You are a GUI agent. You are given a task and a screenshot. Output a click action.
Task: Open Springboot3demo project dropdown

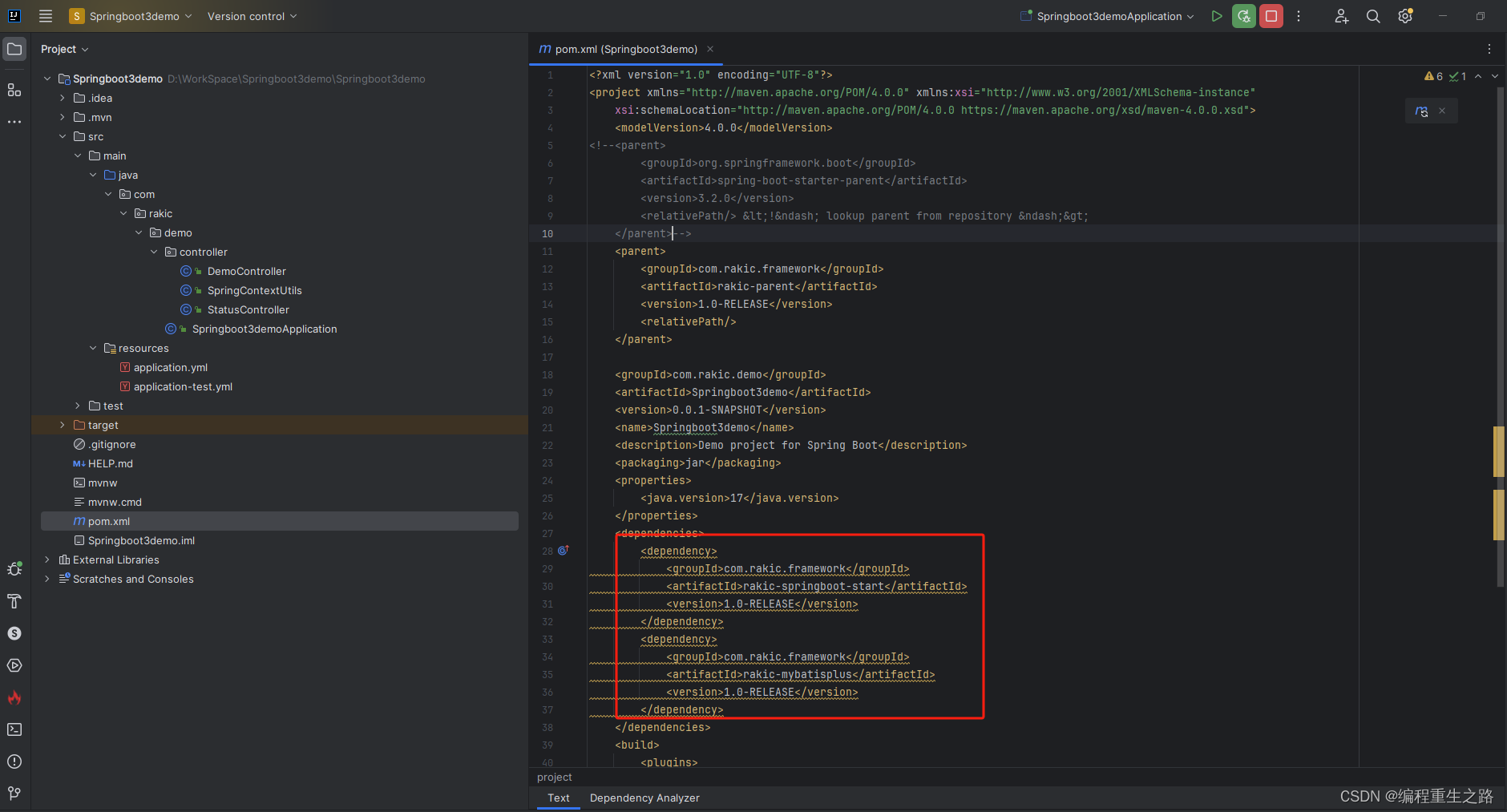131,16
